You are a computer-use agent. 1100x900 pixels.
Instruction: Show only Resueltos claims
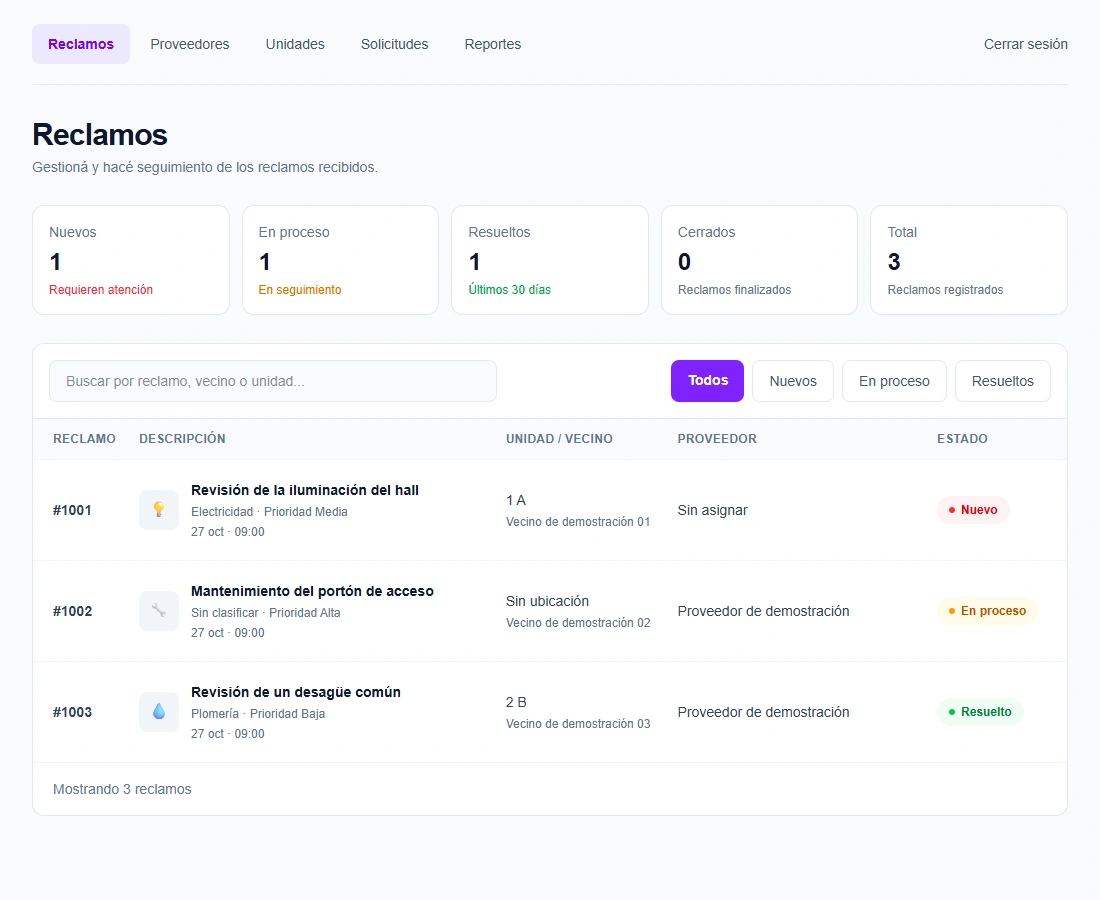tap(1002, 381)
